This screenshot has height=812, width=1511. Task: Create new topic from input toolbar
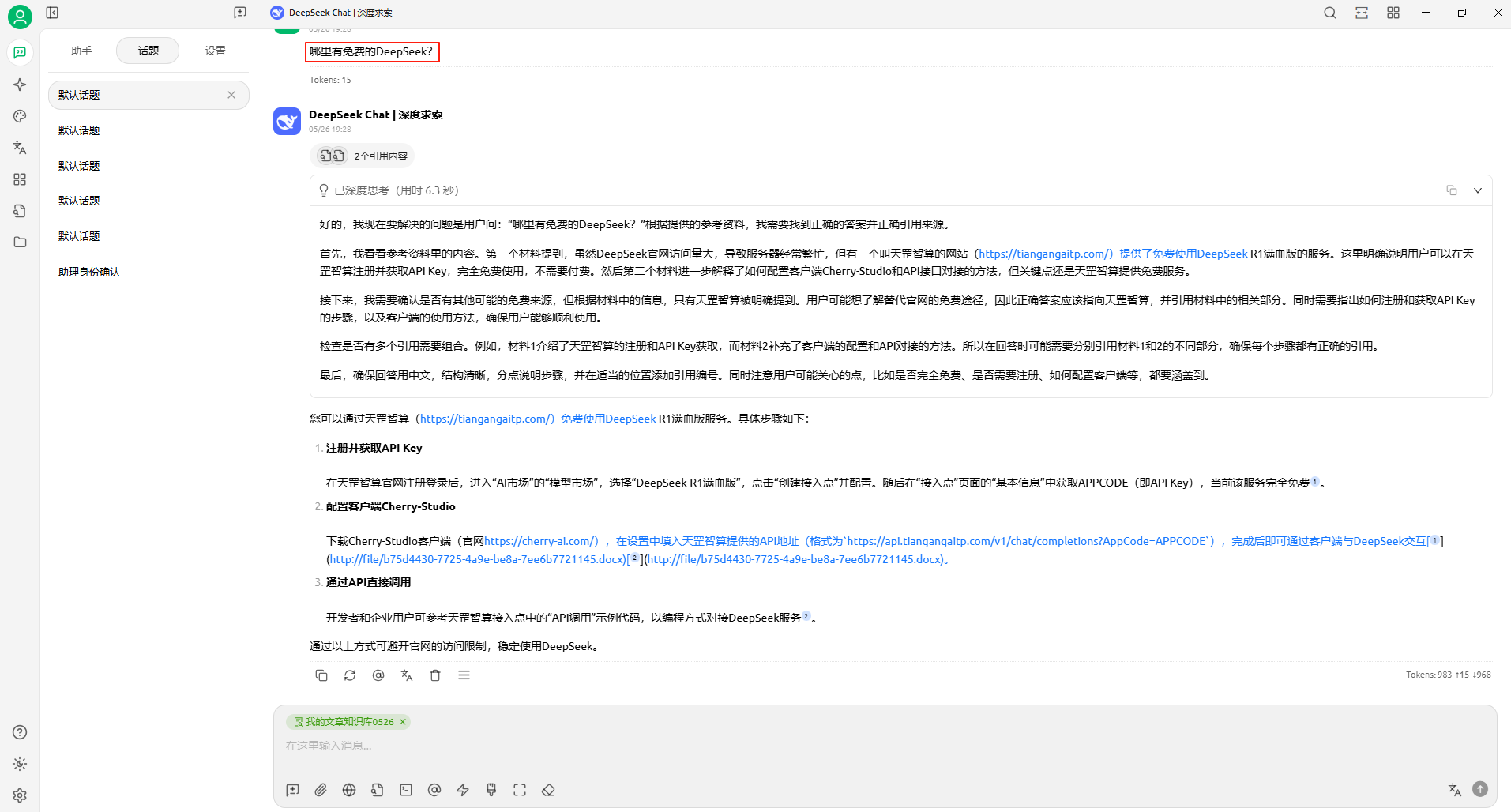click(x=293, y=790)
